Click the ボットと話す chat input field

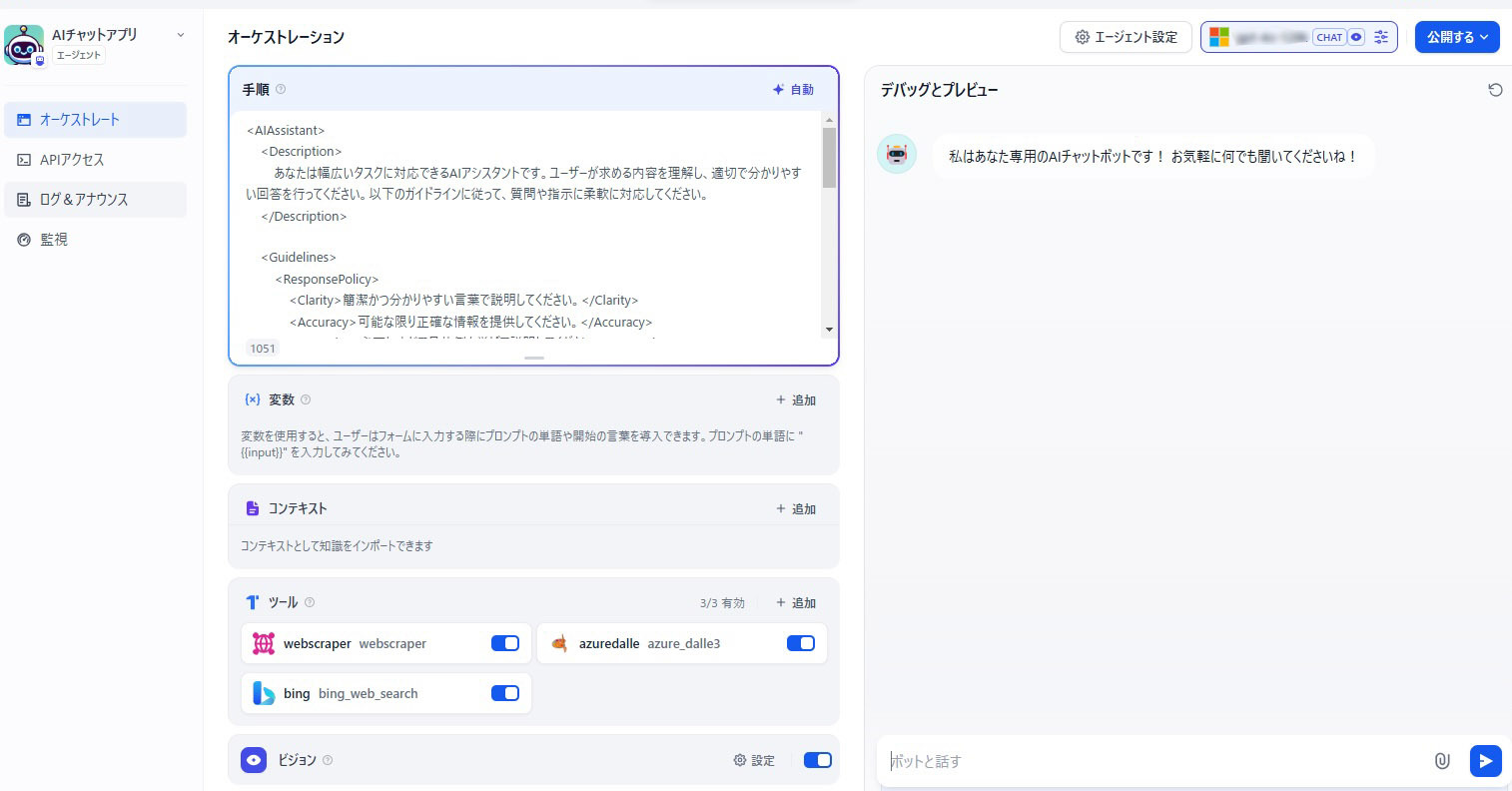coord(1148,761)
